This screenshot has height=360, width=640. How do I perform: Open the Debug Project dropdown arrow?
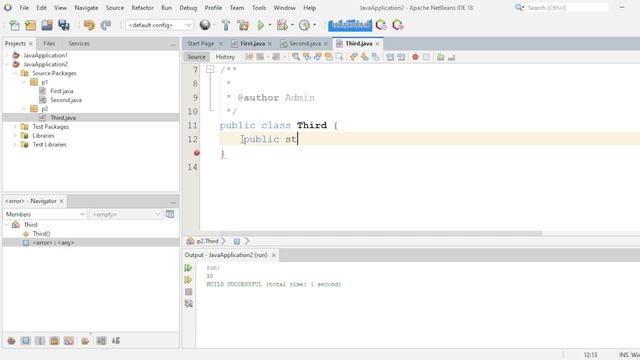tap(292, 25)
